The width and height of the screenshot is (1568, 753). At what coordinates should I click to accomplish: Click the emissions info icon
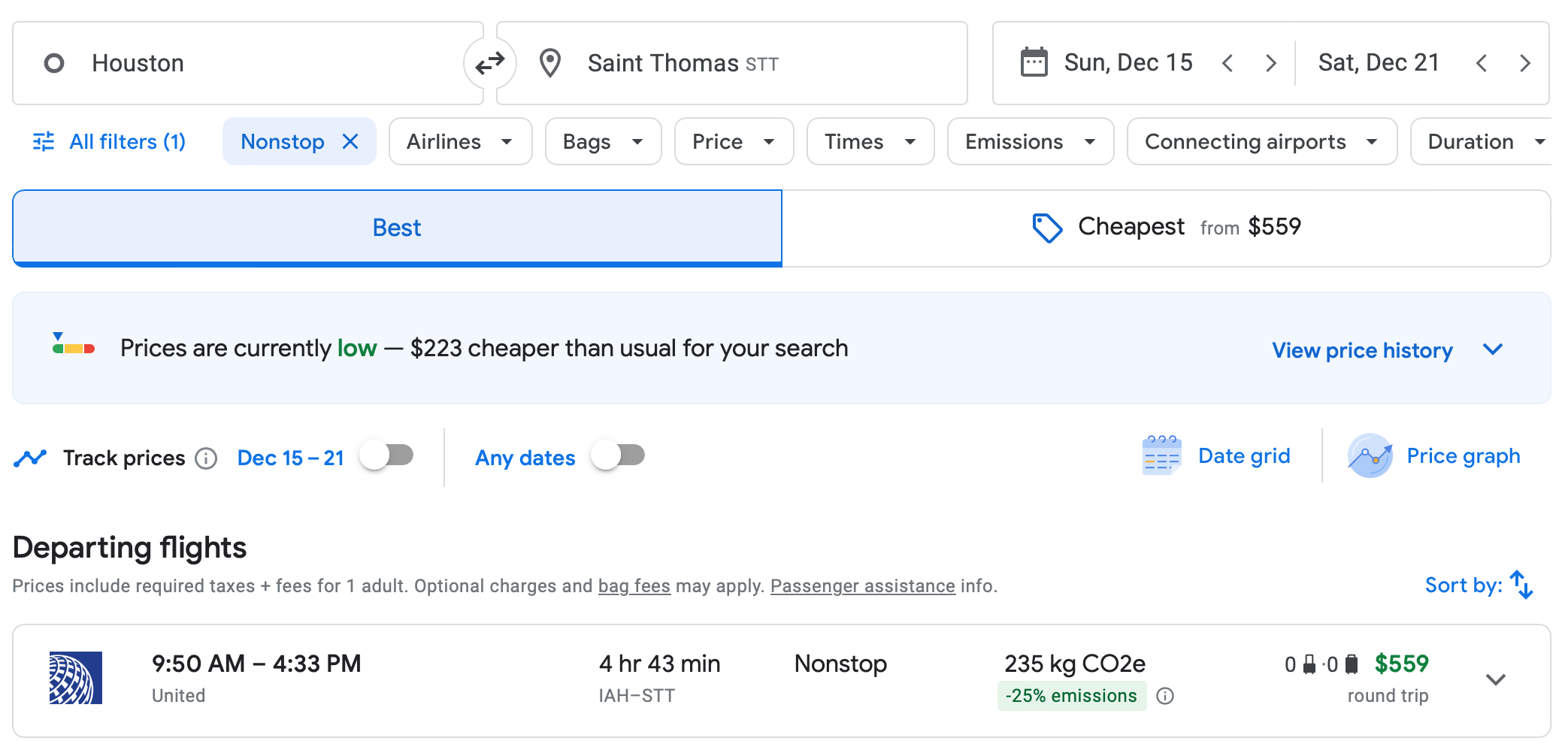1165,696
